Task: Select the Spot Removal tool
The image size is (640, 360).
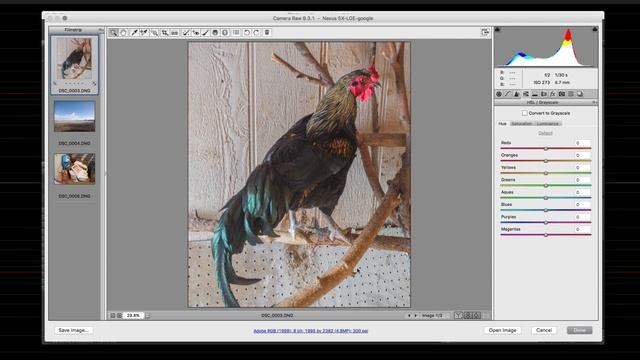Action: pyautogui.click(x=186, y=33)
